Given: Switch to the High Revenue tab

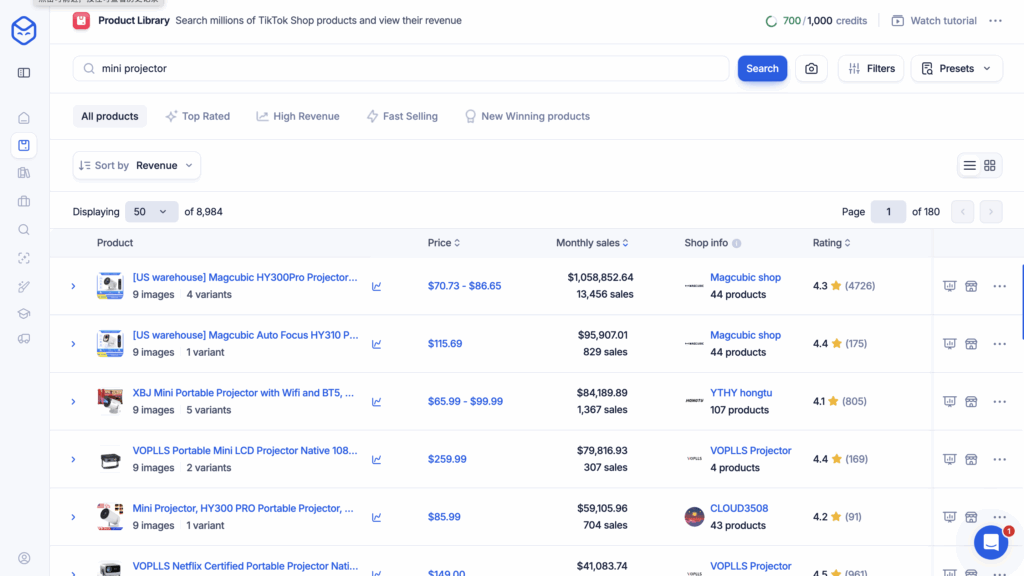Looking at the screenshot, I should pos(298,116).
